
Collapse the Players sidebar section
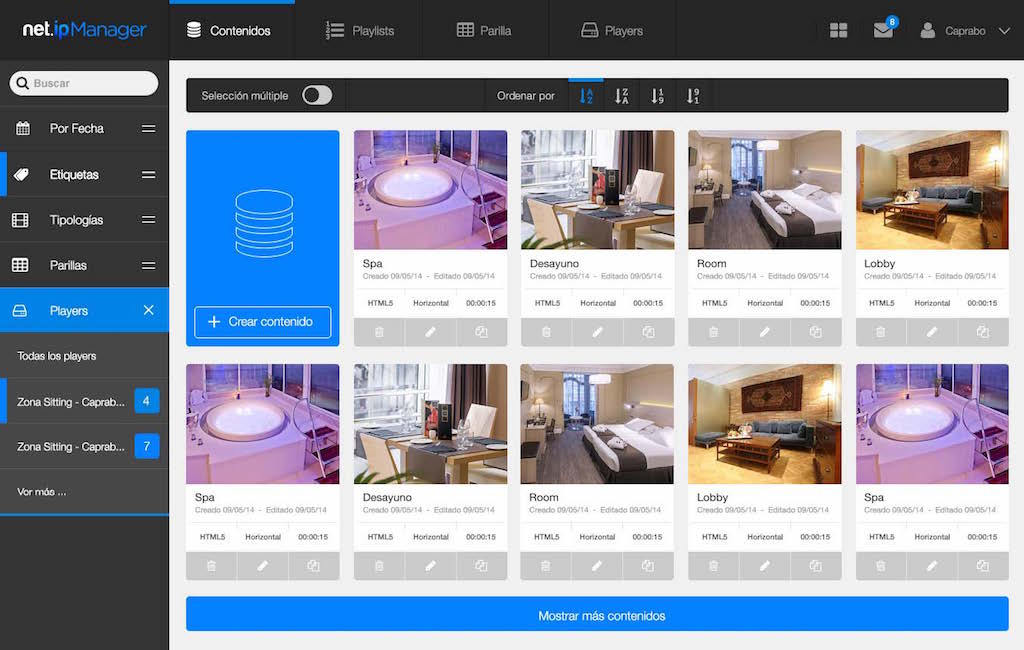coord(148,311)
